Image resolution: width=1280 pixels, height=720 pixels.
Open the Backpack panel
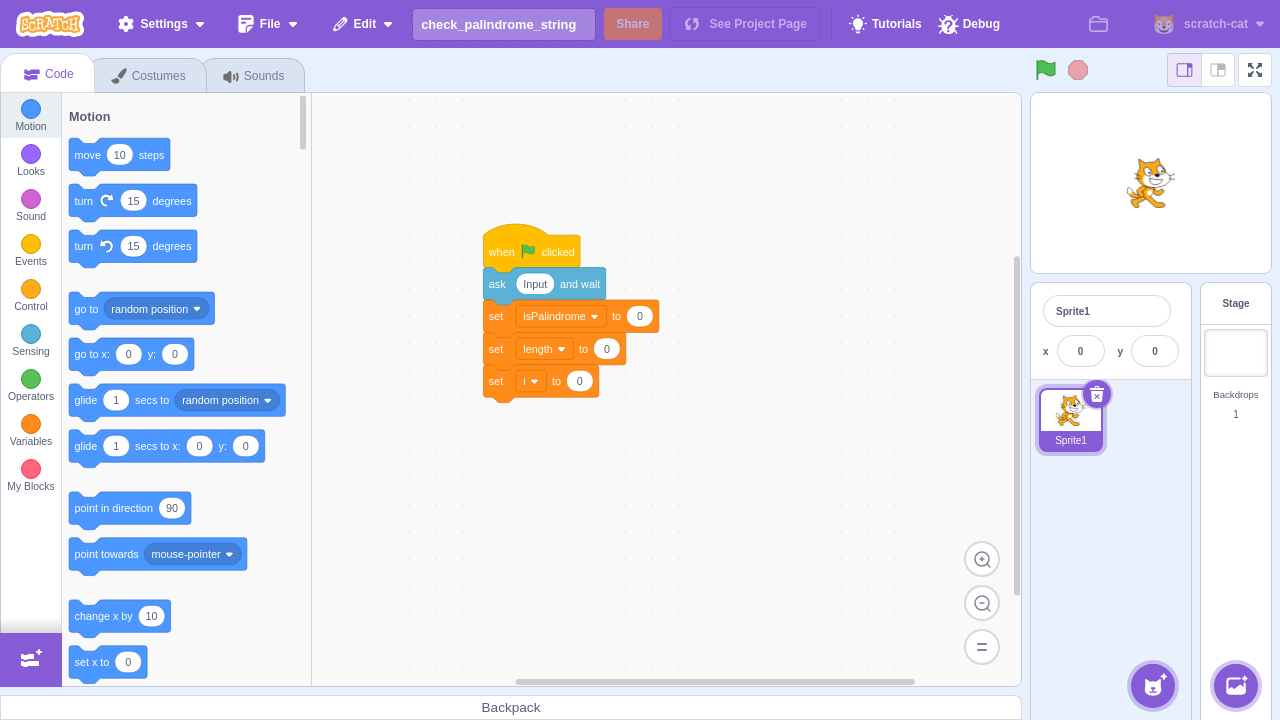click(511, 707)
